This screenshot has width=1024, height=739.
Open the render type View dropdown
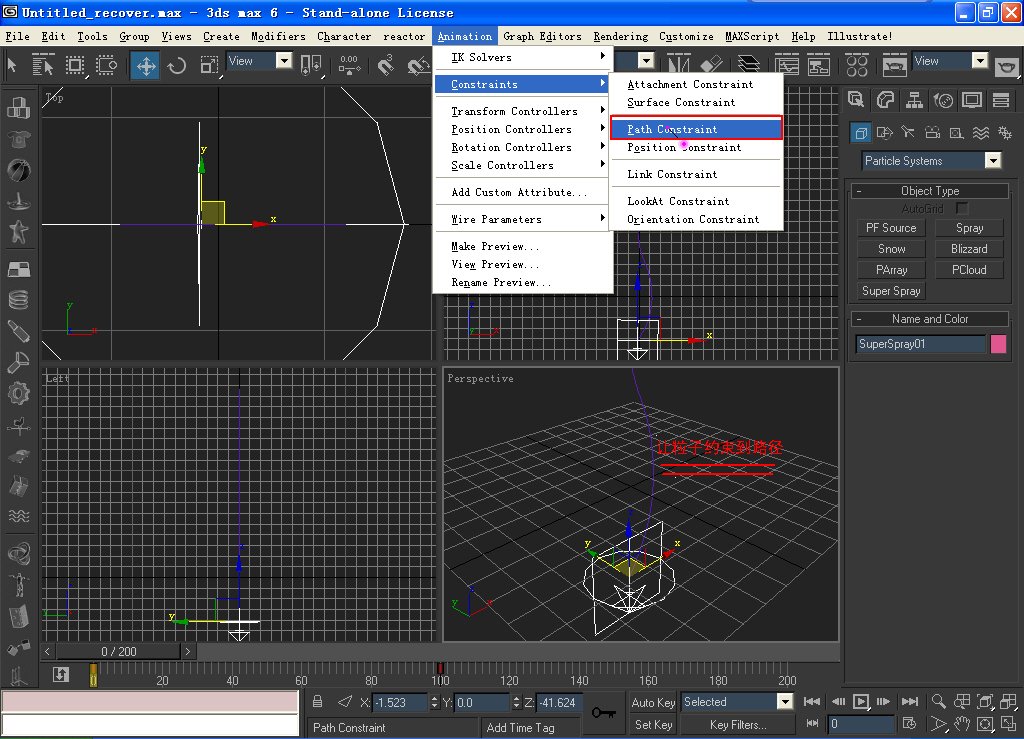point(980,61)
